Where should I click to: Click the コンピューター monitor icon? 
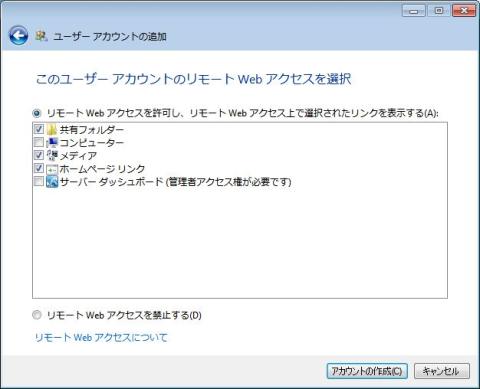coord(52,142)
